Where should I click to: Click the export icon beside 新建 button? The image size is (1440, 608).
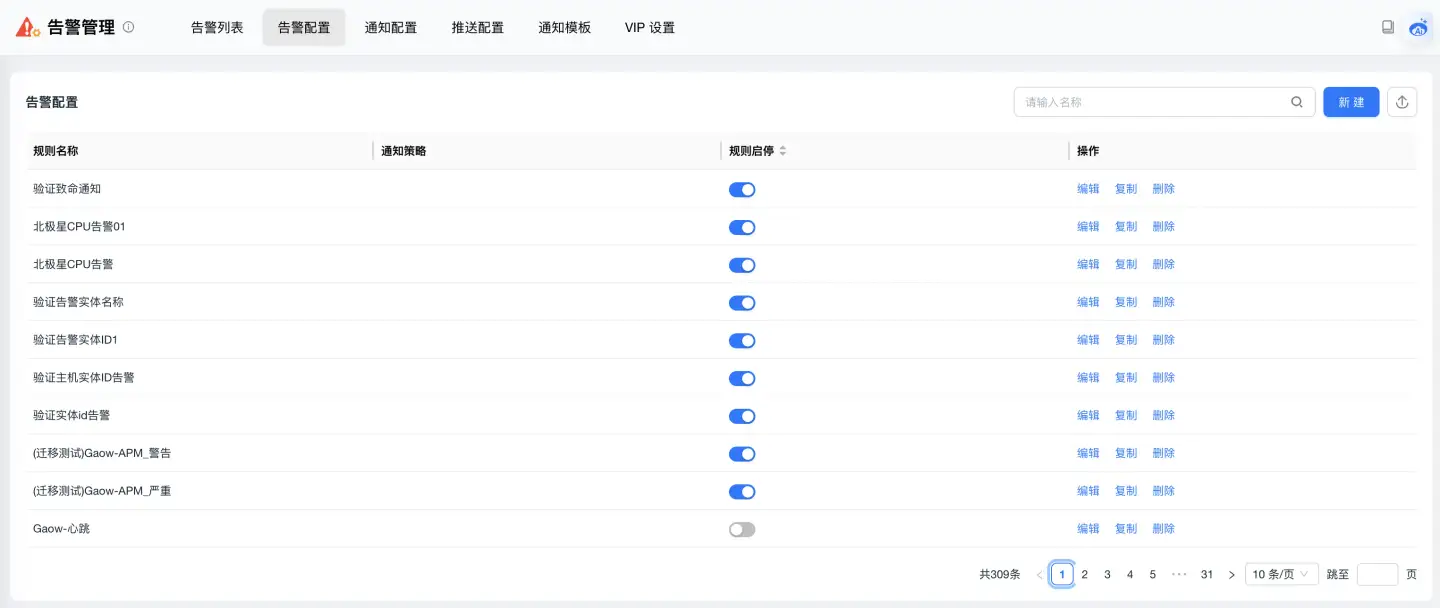tap(1402, 101)
